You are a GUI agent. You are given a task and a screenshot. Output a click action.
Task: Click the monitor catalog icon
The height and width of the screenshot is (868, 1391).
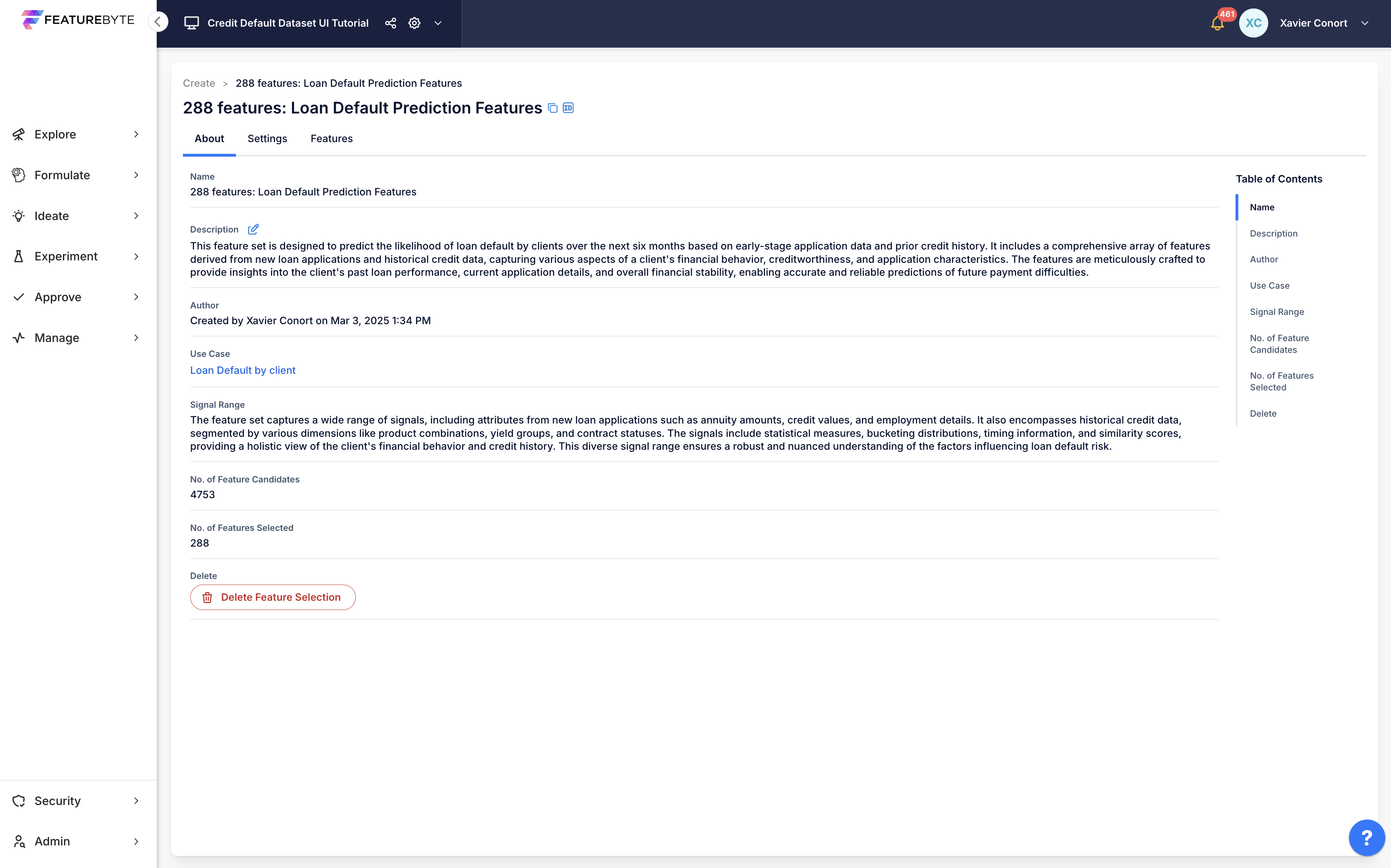pyautogui.click(x=191, y=23)
